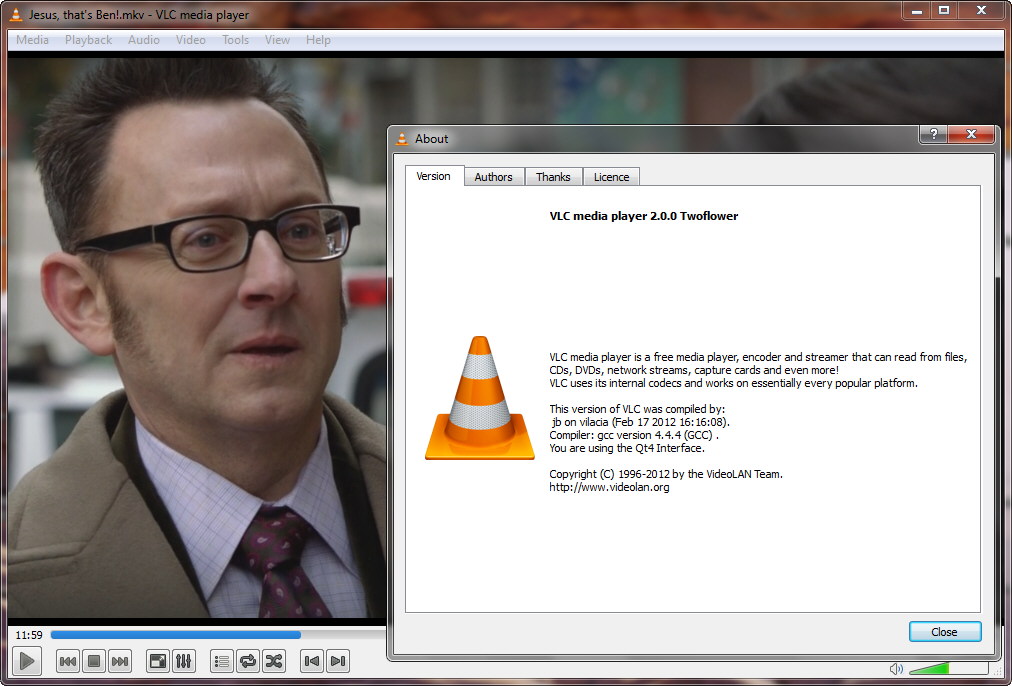Image resolution: width=1012 pixels, height=686 pixels.
Task: Switch to the Thanks tab
Action: 553,177
